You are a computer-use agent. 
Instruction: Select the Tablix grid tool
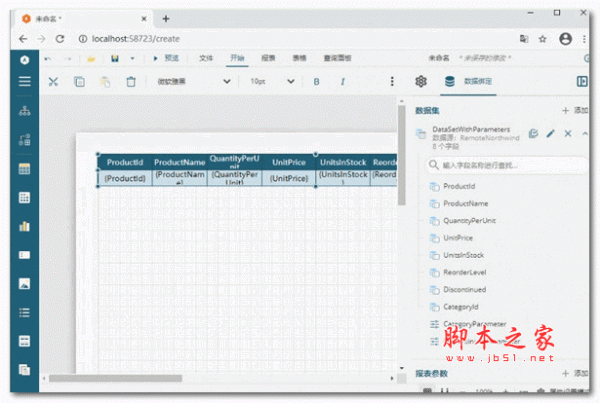click(x=24, y=197)
